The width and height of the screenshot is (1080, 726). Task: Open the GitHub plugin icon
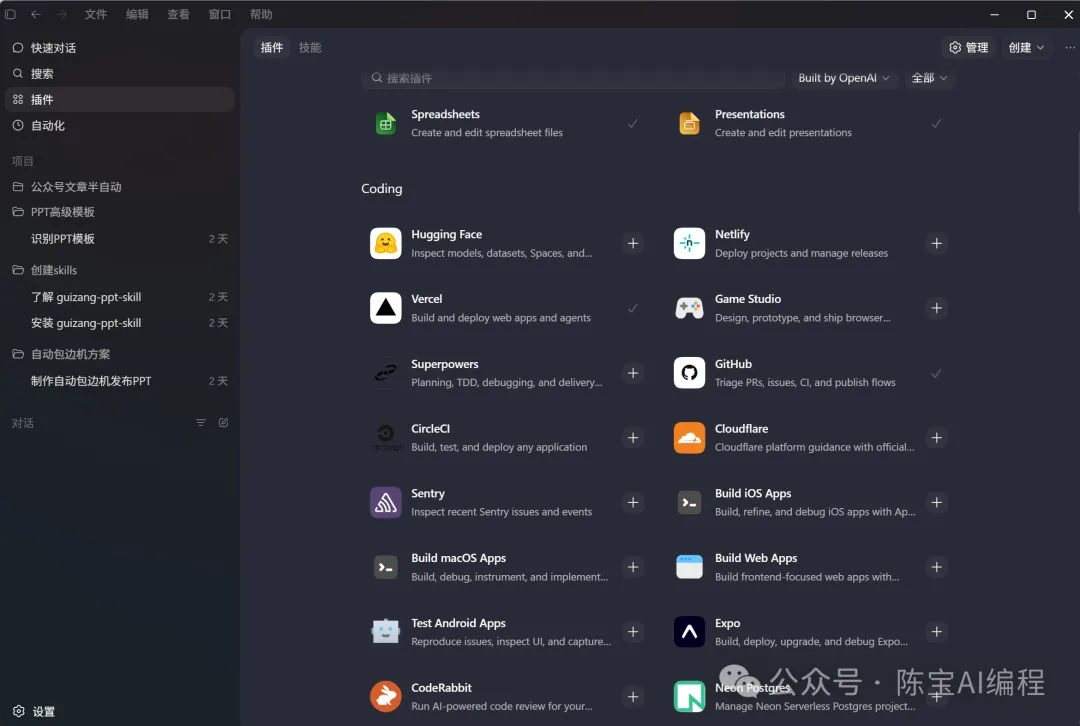(689, 373)
